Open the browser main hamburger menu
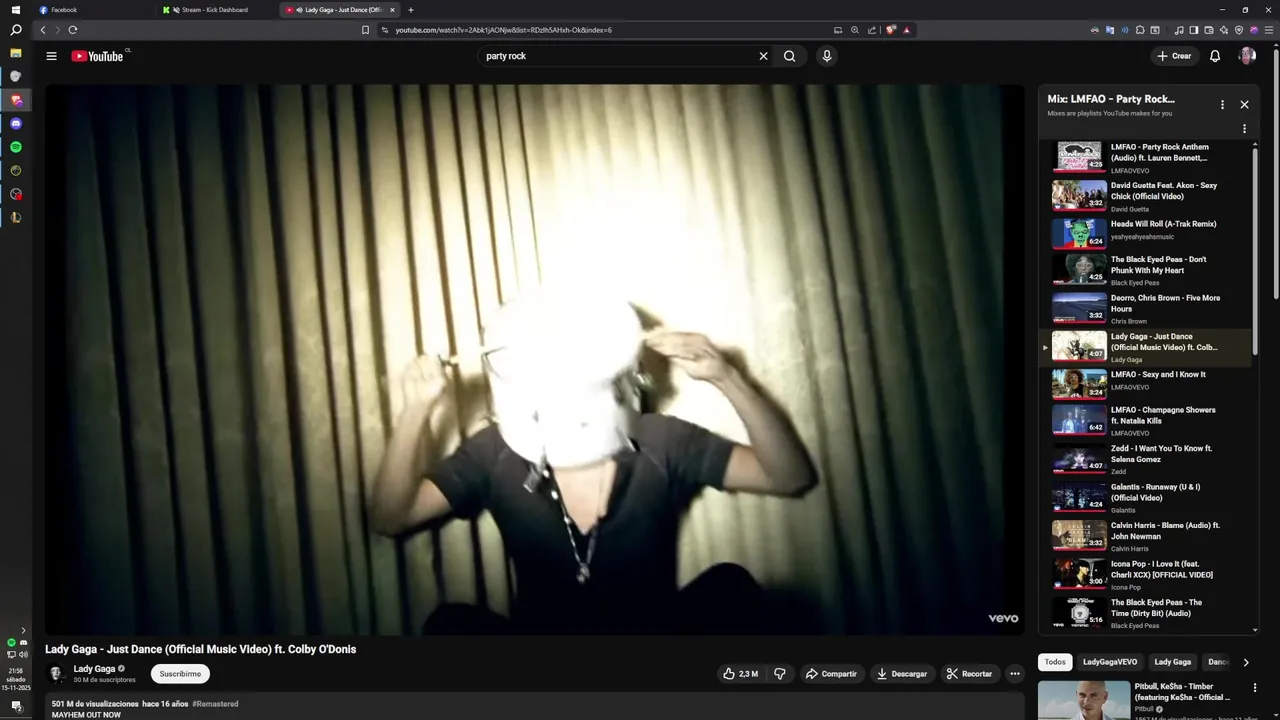The image size is (1280, 720). tap(1268, 30)
